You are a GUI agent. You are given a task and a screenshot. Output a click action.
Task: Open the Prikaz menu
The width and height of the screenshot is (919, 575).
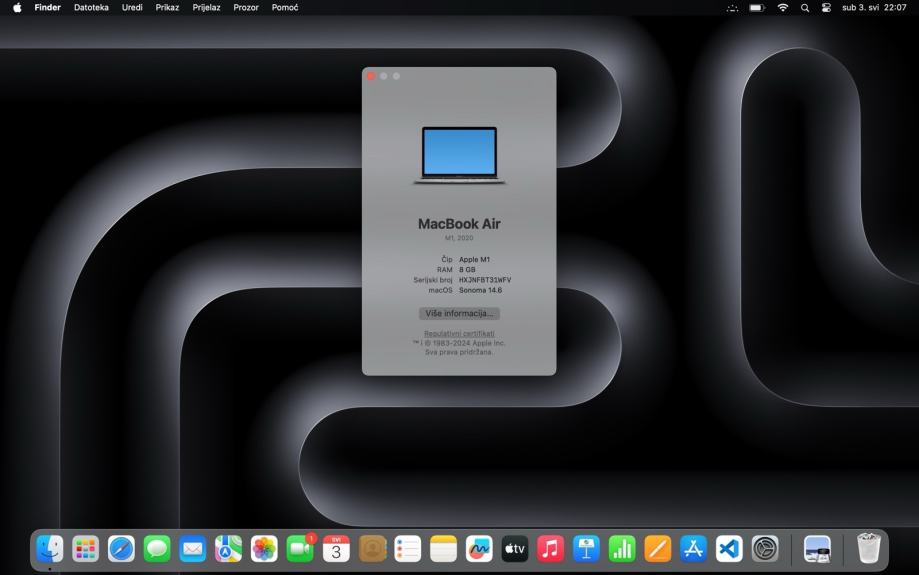point(167,8)
